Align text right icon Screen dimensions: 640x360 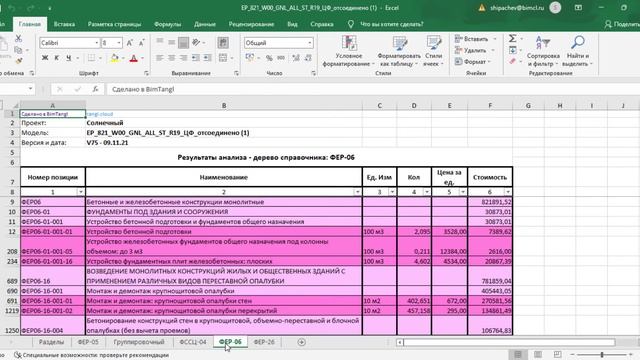tap(184, 58)
